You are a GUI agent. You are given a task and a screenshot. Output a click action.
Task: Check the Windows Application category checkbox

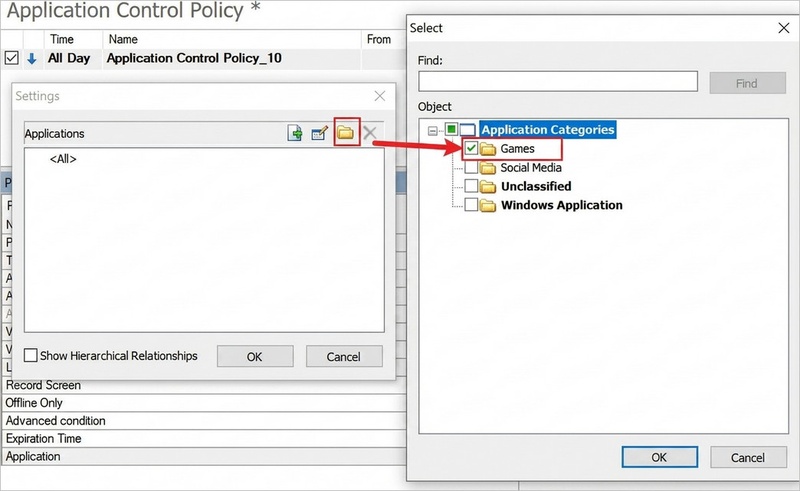click(471, 205)
